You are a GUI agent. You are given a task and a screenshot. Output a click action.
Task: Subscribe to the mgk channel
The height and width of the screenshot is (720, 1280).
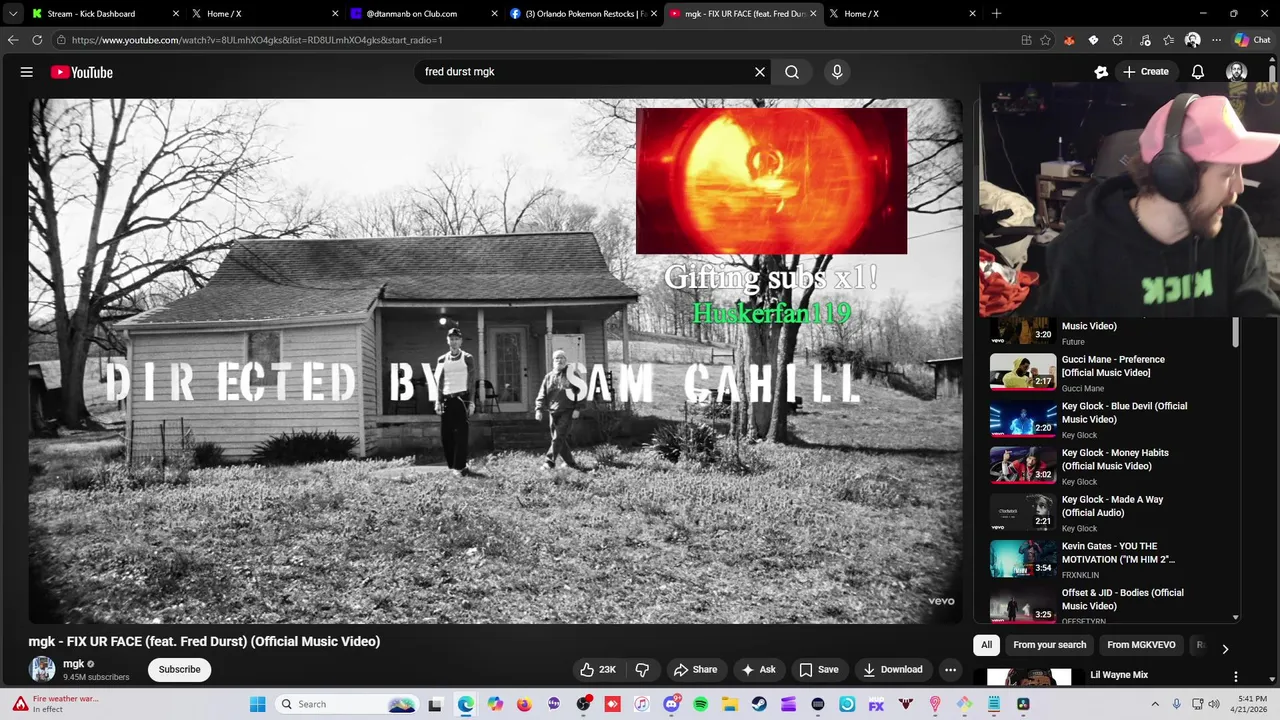(180, 670)
